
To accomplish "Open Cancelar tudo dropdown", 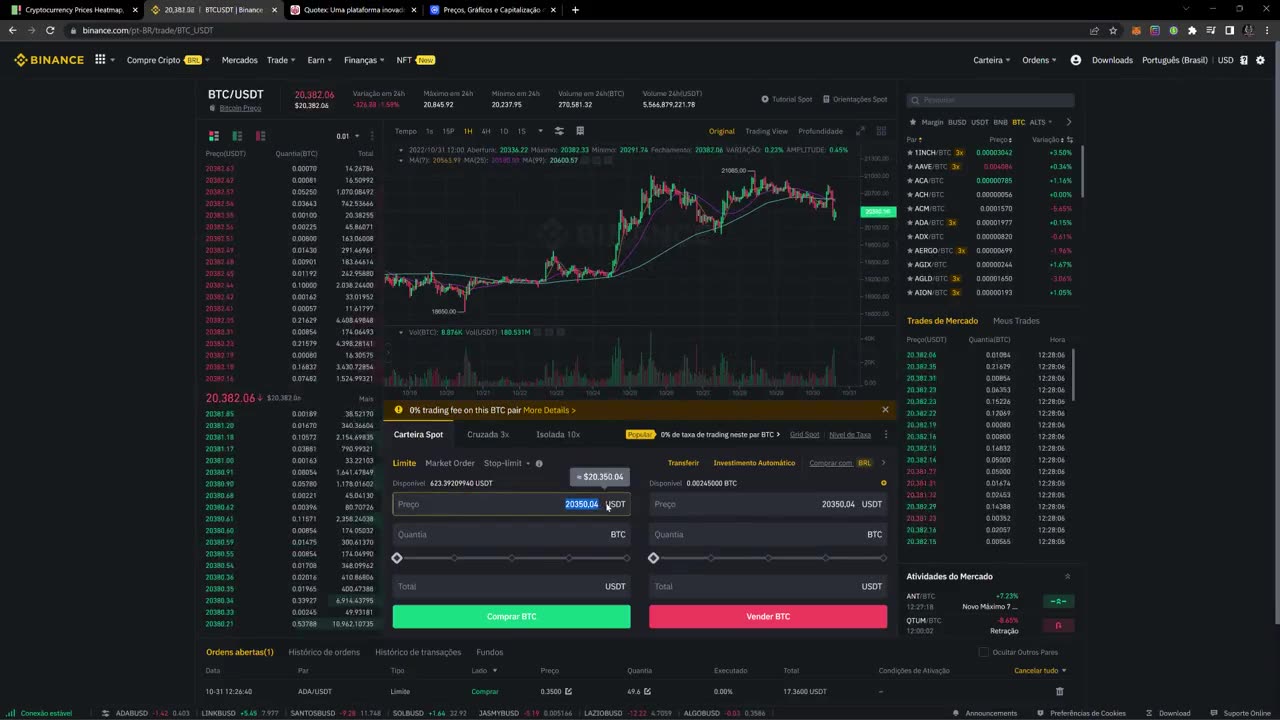I will [1040, 670].
